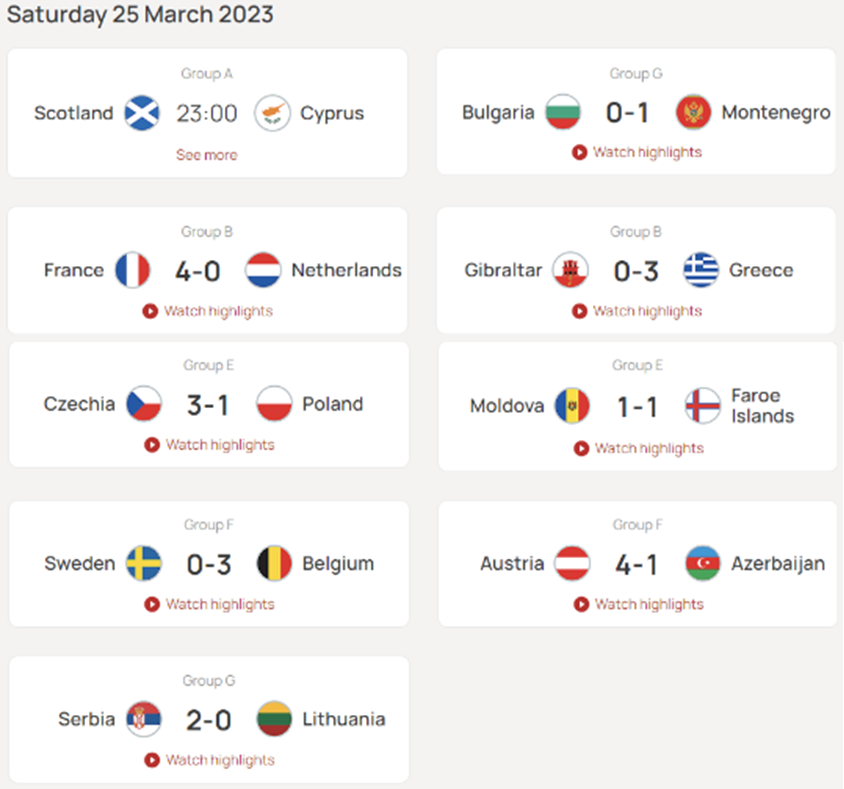Image resolution: width=844 pixels, height=789 pixels.
Task: Click the Greece flag icon
Action: 700,269
